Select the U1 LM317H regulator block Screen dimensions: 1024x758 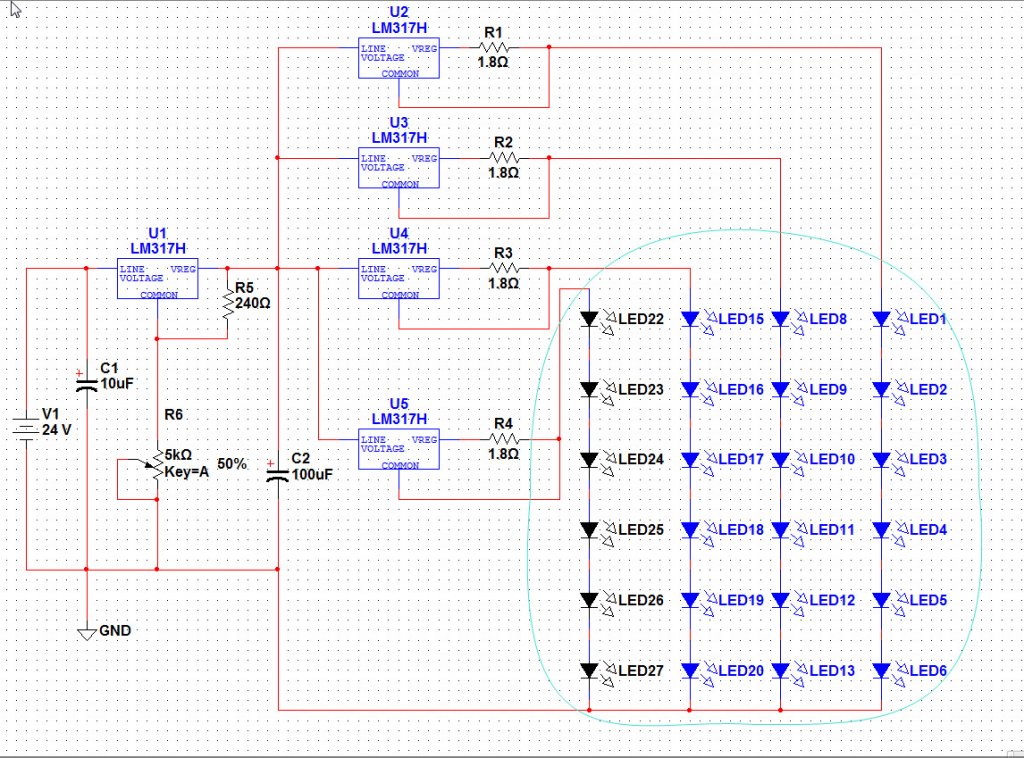(157, 279)
